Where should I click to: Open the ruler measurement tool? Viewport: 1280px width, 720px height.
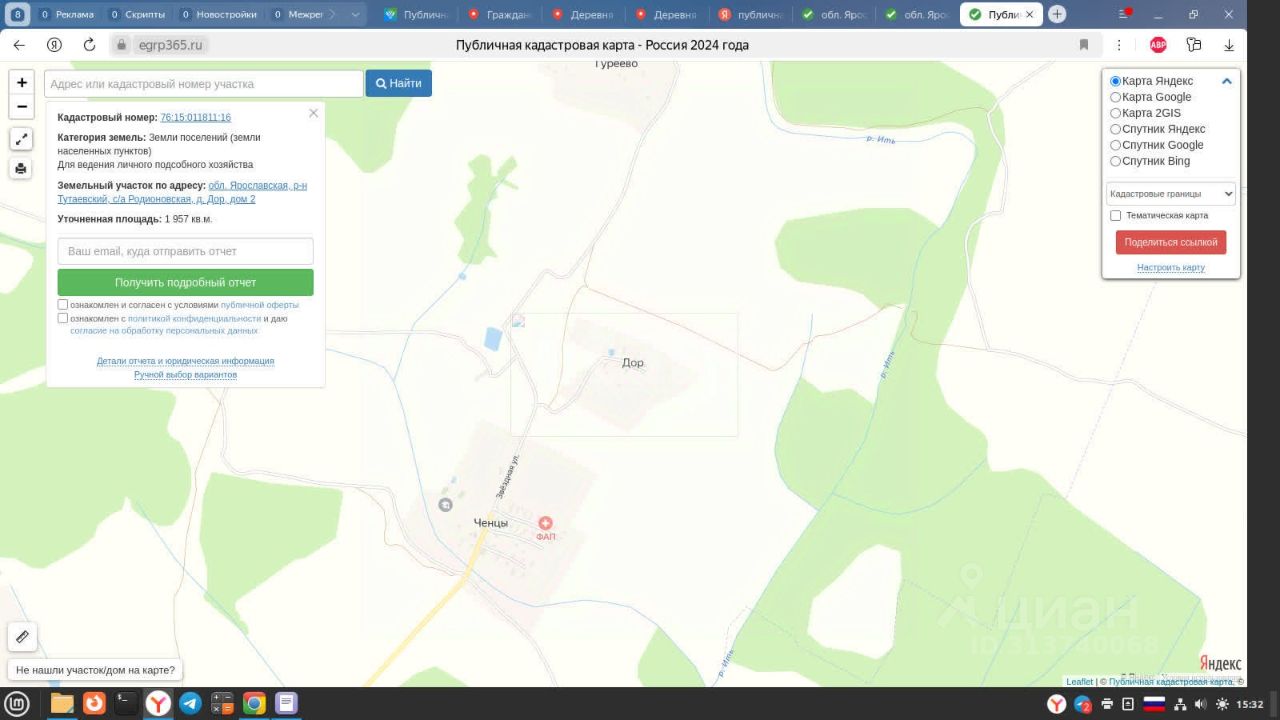tap(22, 636)
